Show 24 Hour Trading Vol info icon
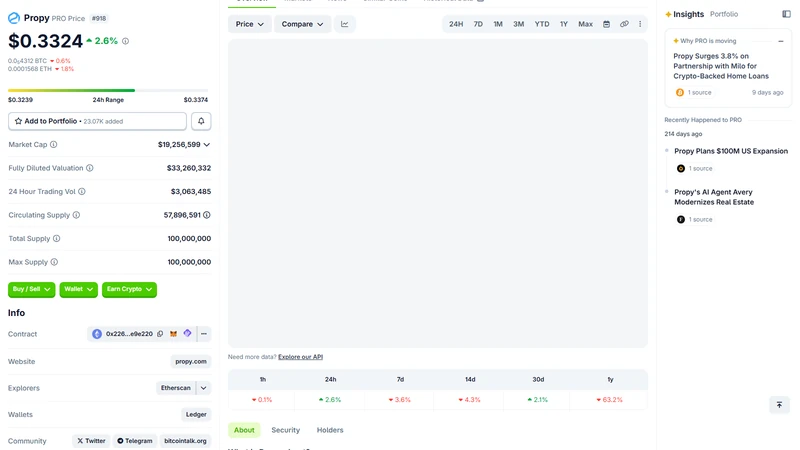The image size is (800, 450). click(x=82, y=191)
